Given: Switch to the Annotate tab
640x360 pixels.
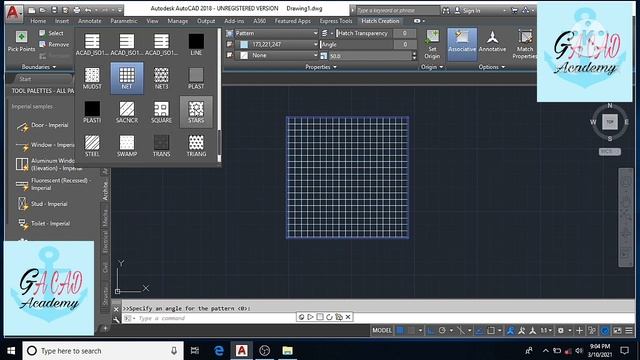Looking at the screenshot, I should coord(89,21).
